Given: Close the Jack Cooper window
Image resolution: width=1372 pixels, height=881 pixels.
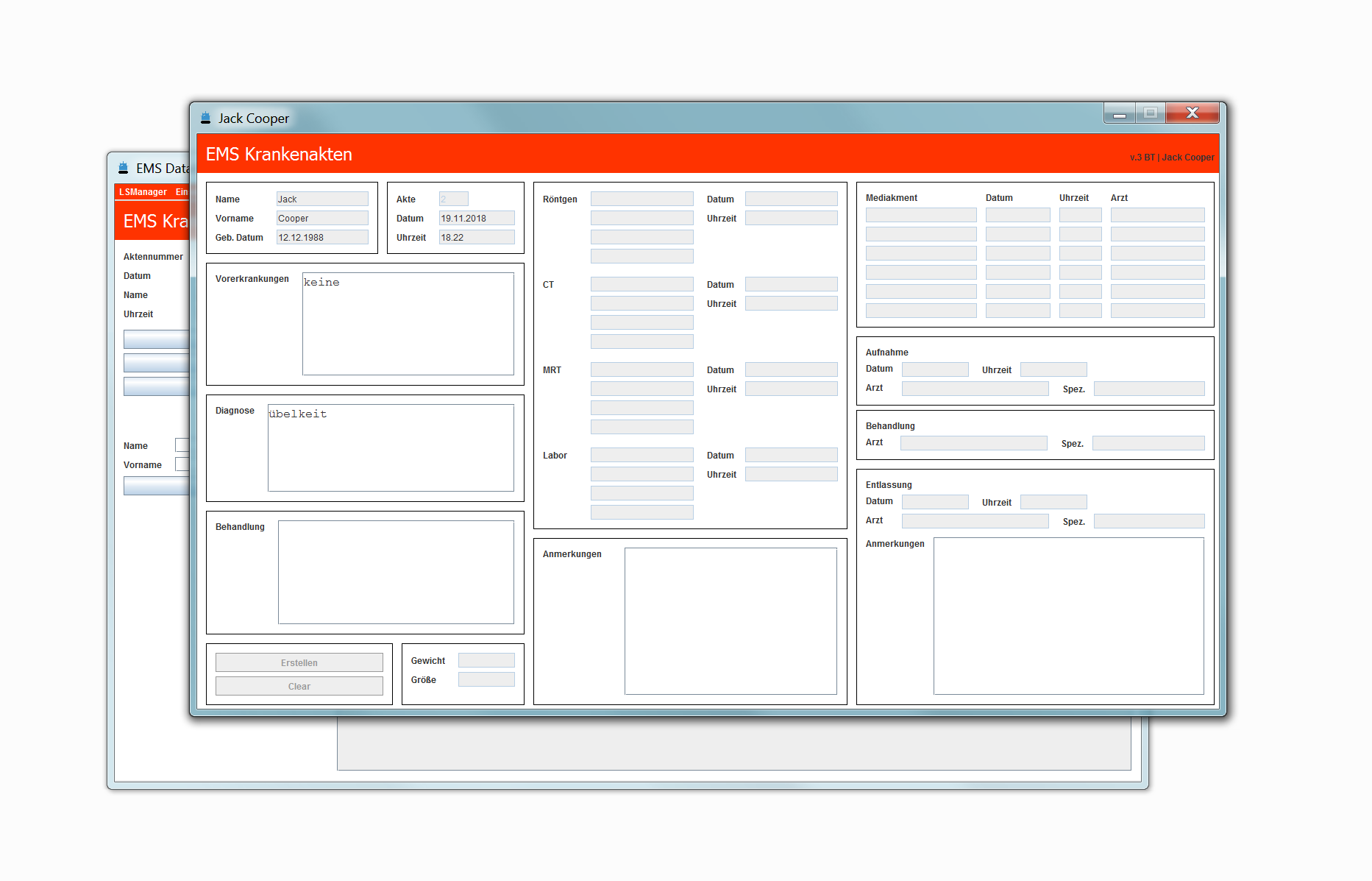Looking at the screenshot, I should click(x=1192, y=113).
